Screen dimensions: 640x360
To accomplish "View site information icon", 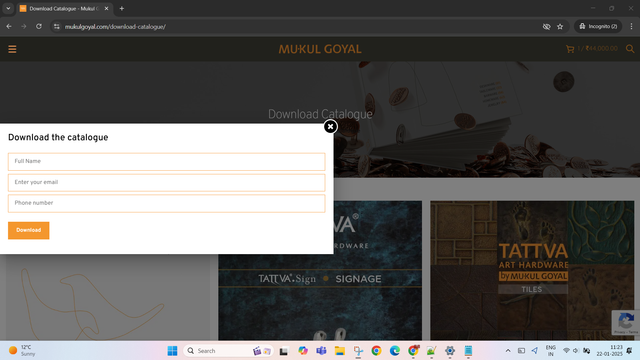I will 57,27.
